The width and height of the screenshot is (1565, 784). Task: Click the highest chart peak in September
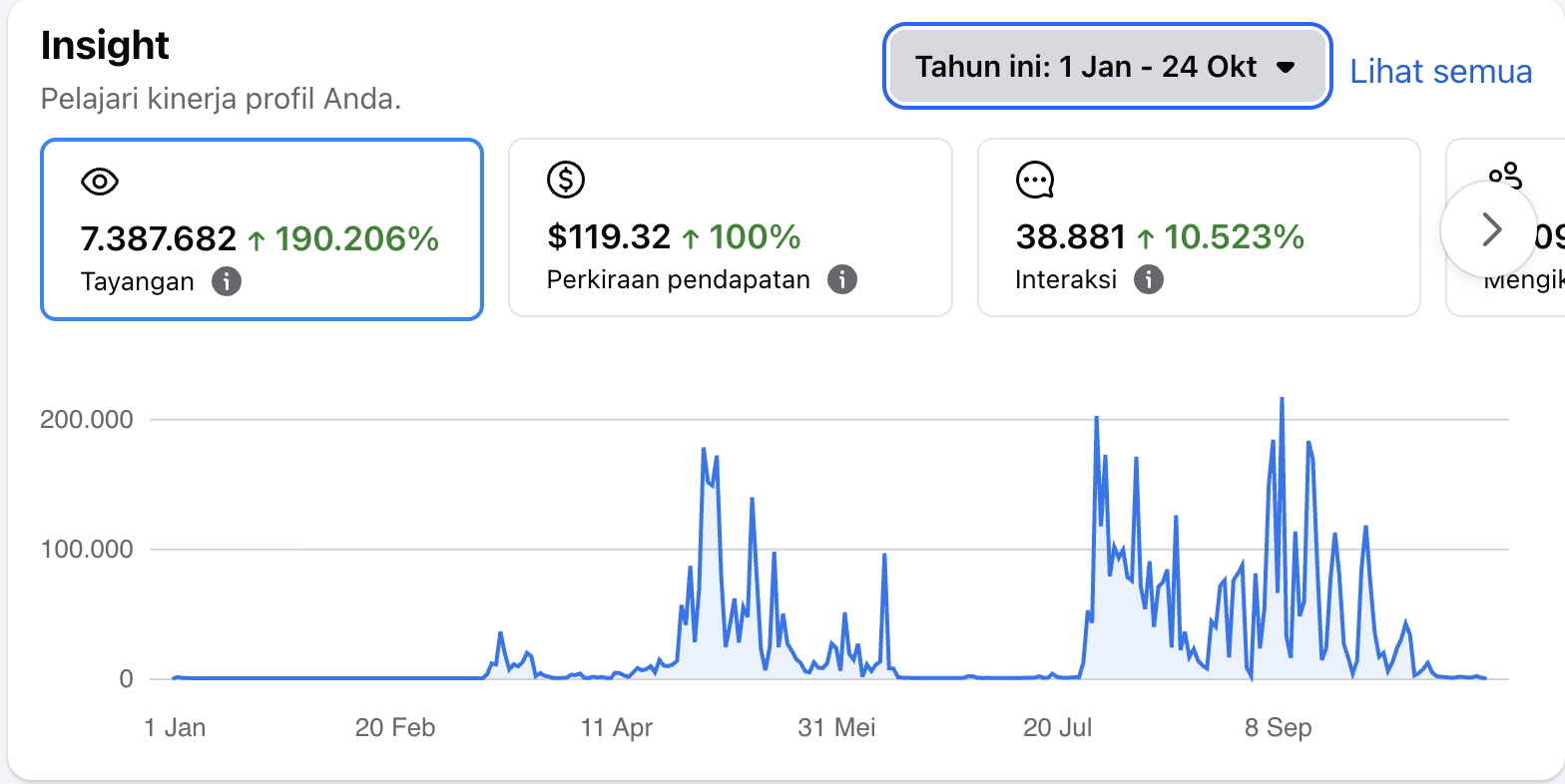[1282, 399]
